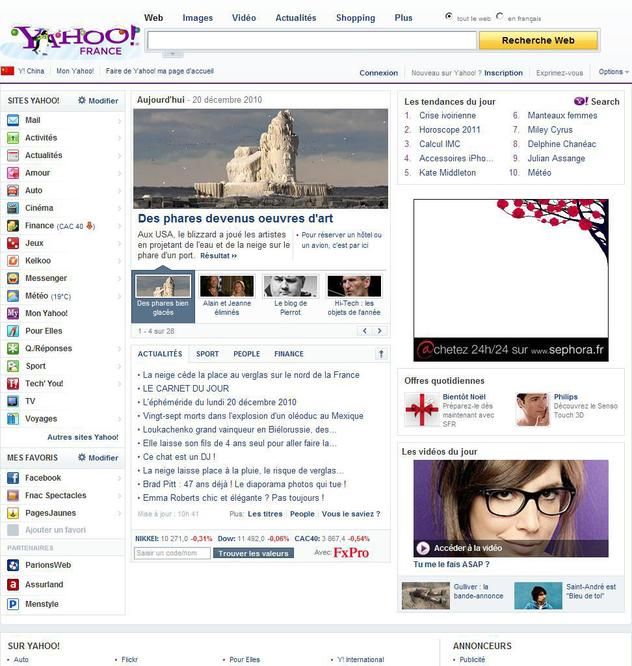632x666 pixels.
Task: Click the Trouver les valeurs button
Action: pyautogui.click(x=253, y=553)
